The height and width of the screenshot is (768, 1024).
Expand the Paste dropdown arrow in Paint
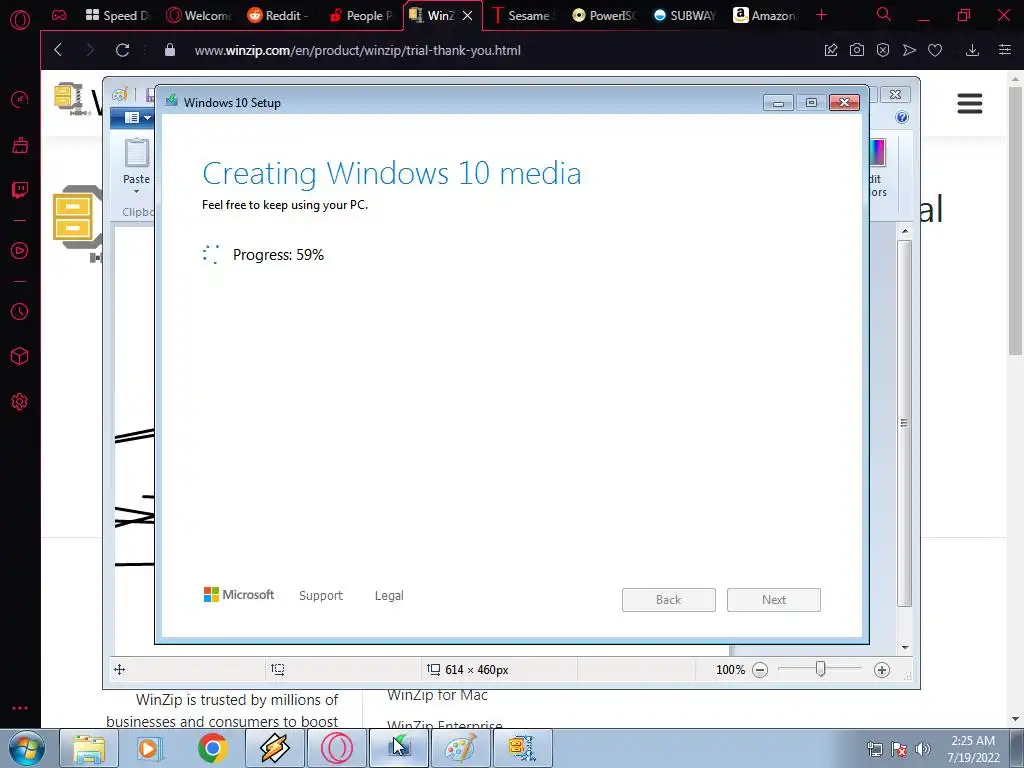(136, 191)
